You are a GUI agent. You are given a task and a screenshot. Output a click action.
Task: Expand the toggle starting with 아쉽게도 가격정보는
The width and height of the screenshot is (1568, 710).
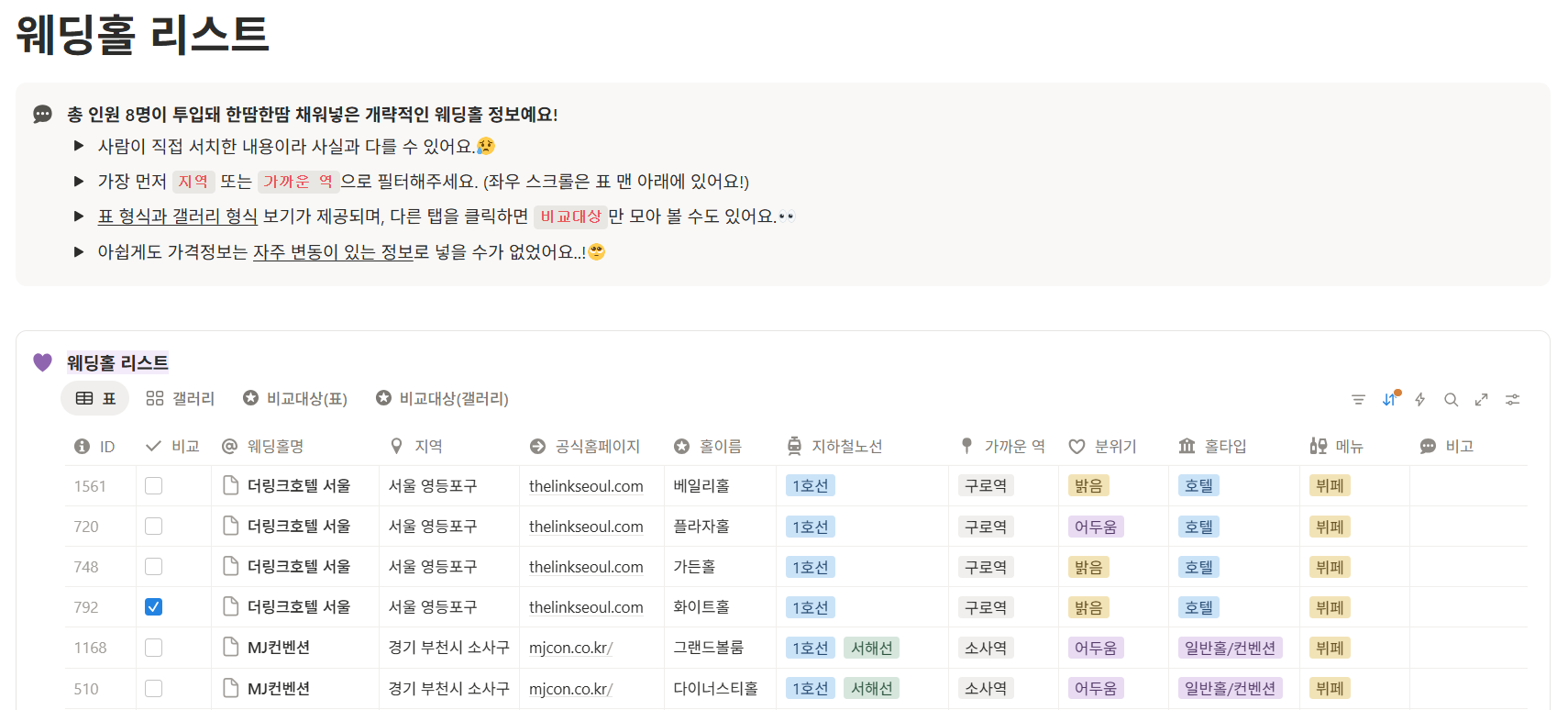(79, 251)
